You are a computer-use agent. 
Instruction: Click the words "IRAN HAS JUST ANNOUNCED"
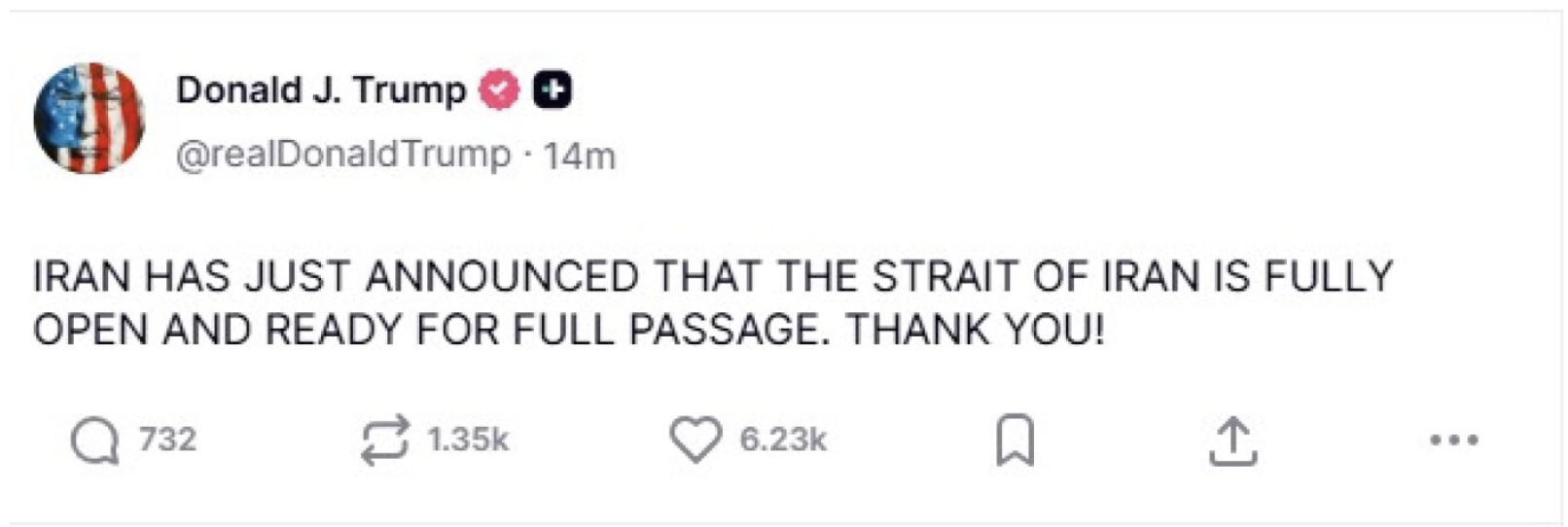click(x=335, y=277)
